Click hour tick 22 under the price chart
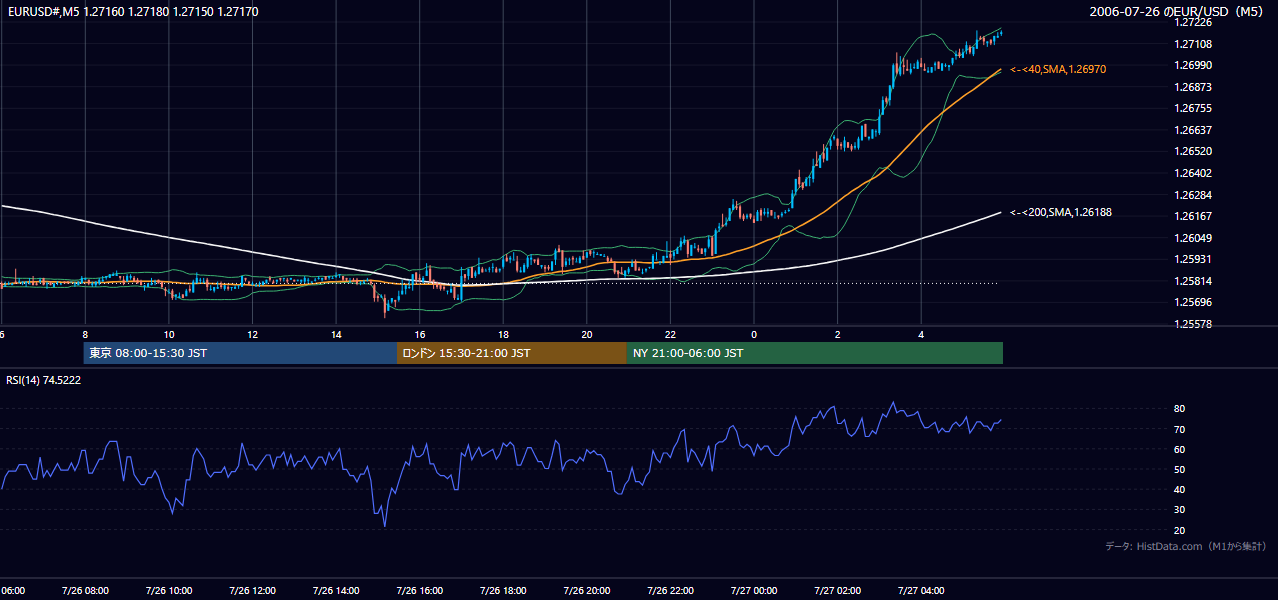This screenshot has width=1278, height=600. [x=670, y=334]
